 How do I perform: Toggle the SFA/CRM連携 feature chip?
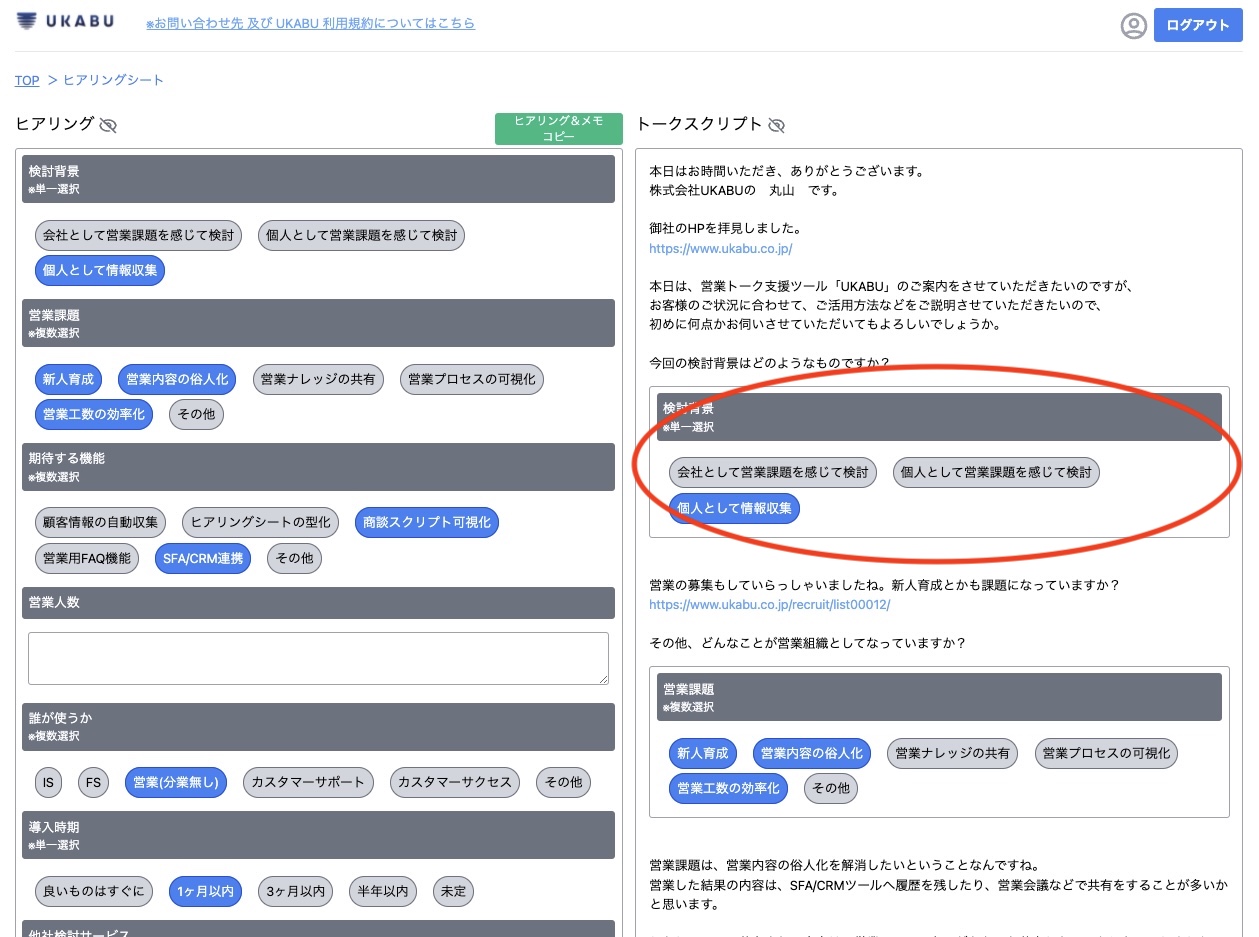[203, 558]
